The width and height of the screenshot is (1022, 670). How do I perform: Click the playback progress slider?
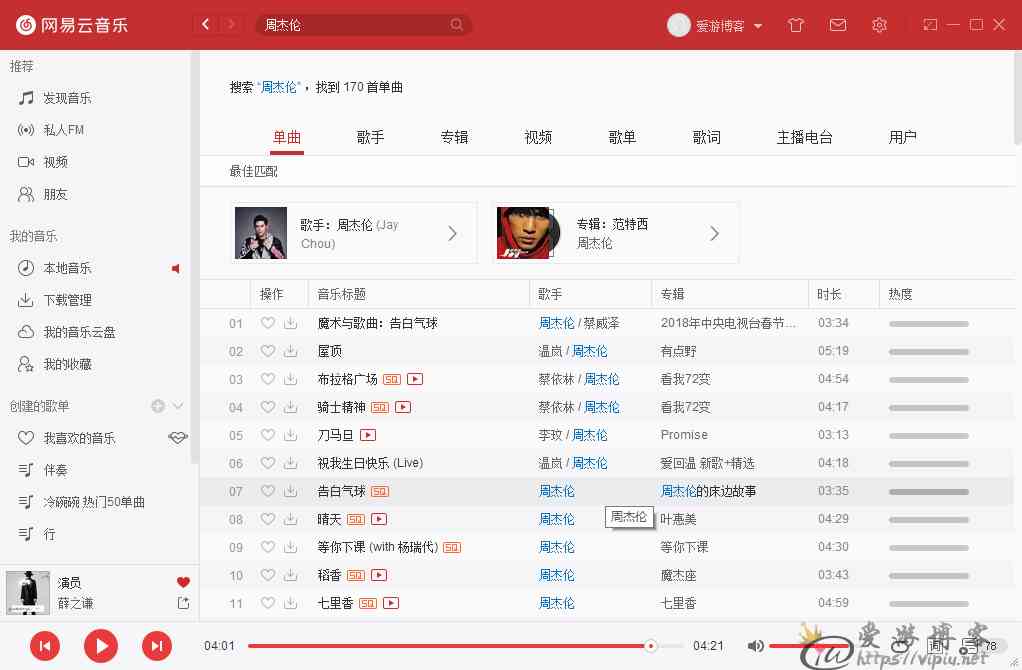(465, 646)
